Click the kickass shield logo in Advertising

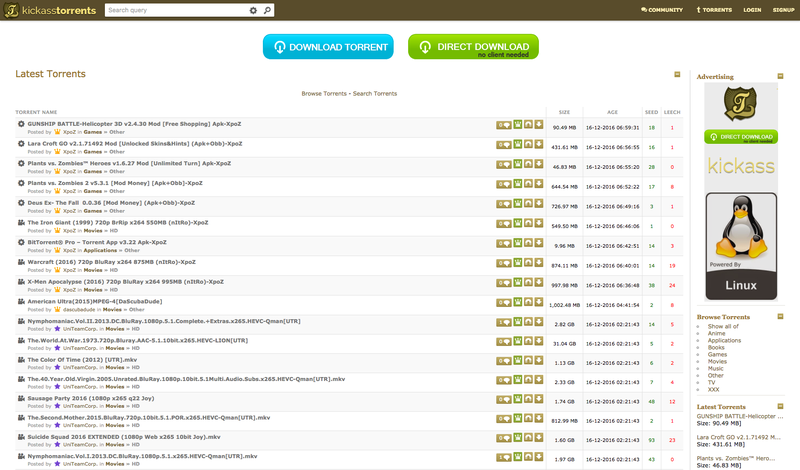tap(740, 104)
